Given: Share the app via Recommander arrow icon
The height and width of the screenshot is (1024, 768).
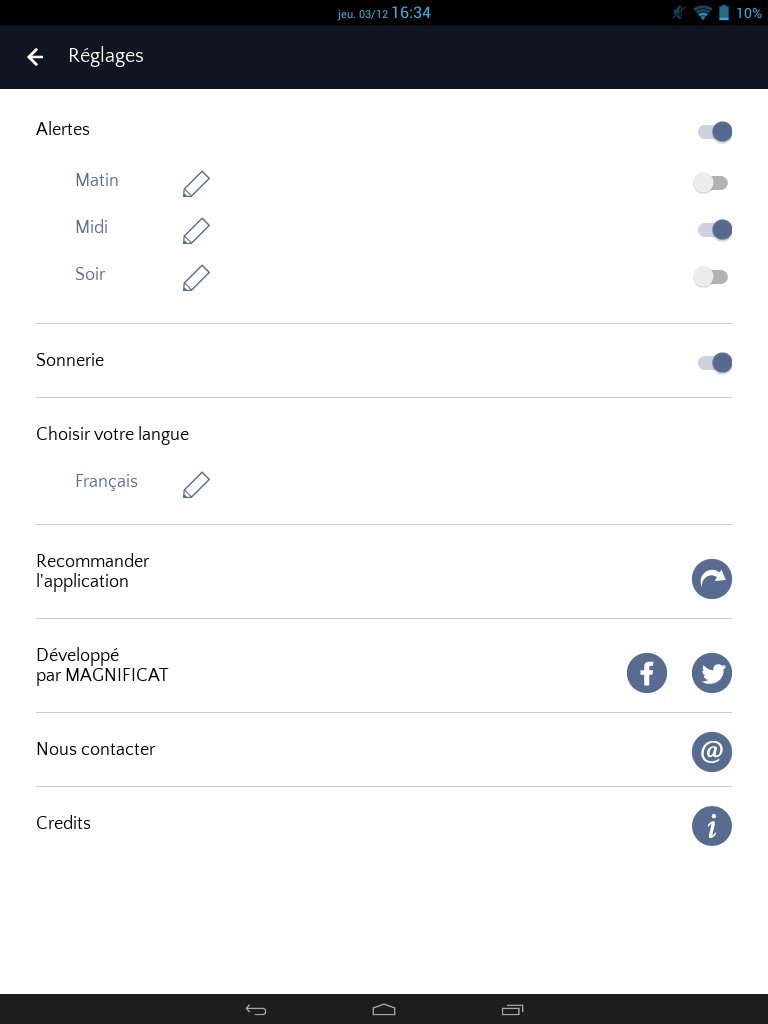Looking at the screenshot, I should pos(712,579).
